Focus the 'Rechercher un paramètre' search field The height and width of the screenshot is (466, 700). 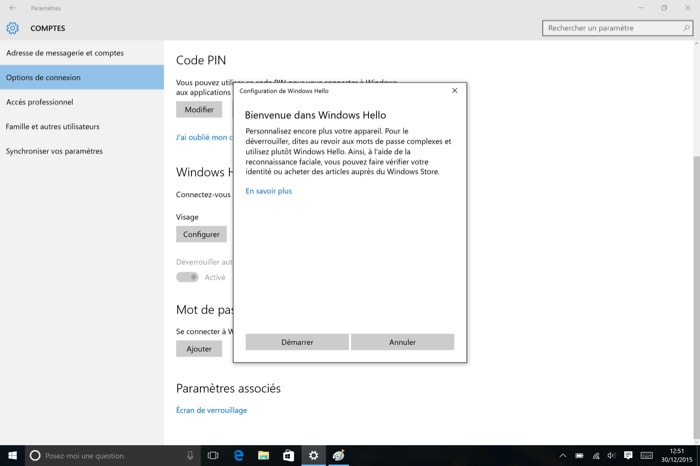click(610, 28)
